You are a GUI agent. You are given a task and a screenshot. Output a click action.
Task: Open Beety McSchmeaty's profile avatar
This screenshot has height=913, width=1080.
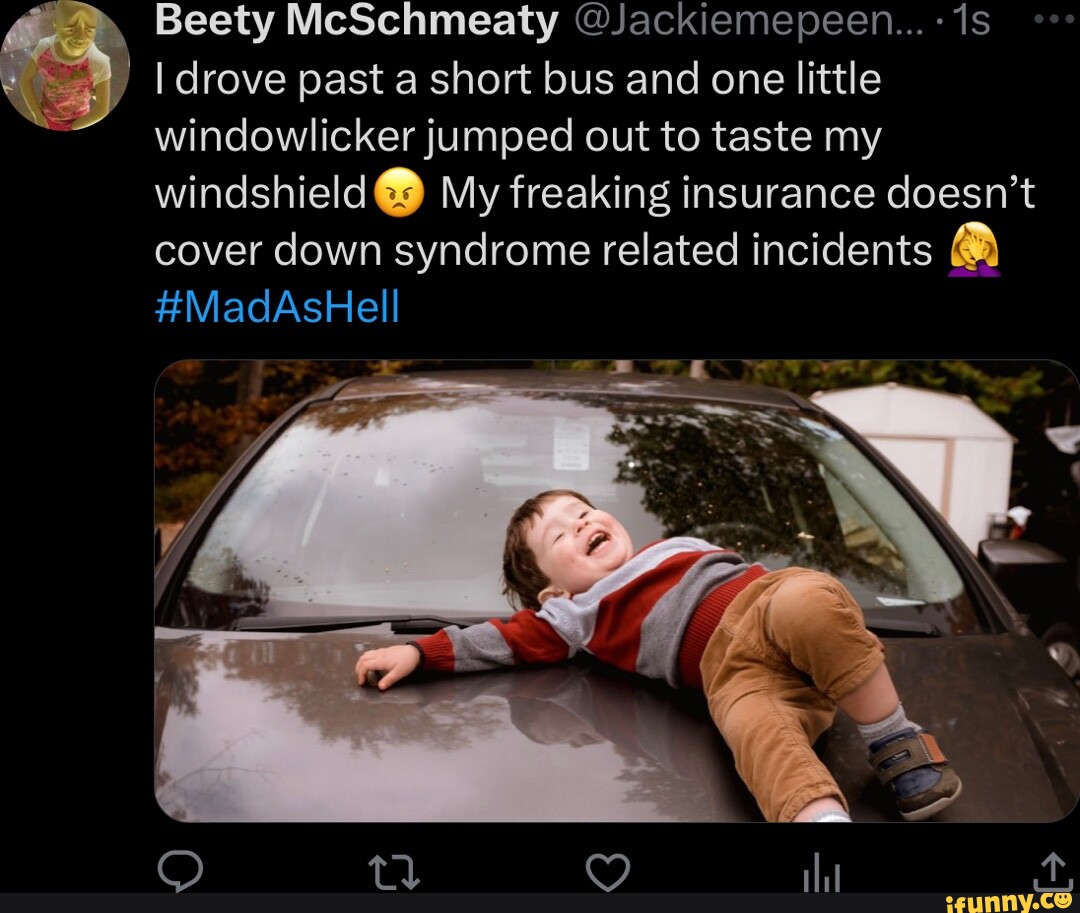[x=65, y=65]
